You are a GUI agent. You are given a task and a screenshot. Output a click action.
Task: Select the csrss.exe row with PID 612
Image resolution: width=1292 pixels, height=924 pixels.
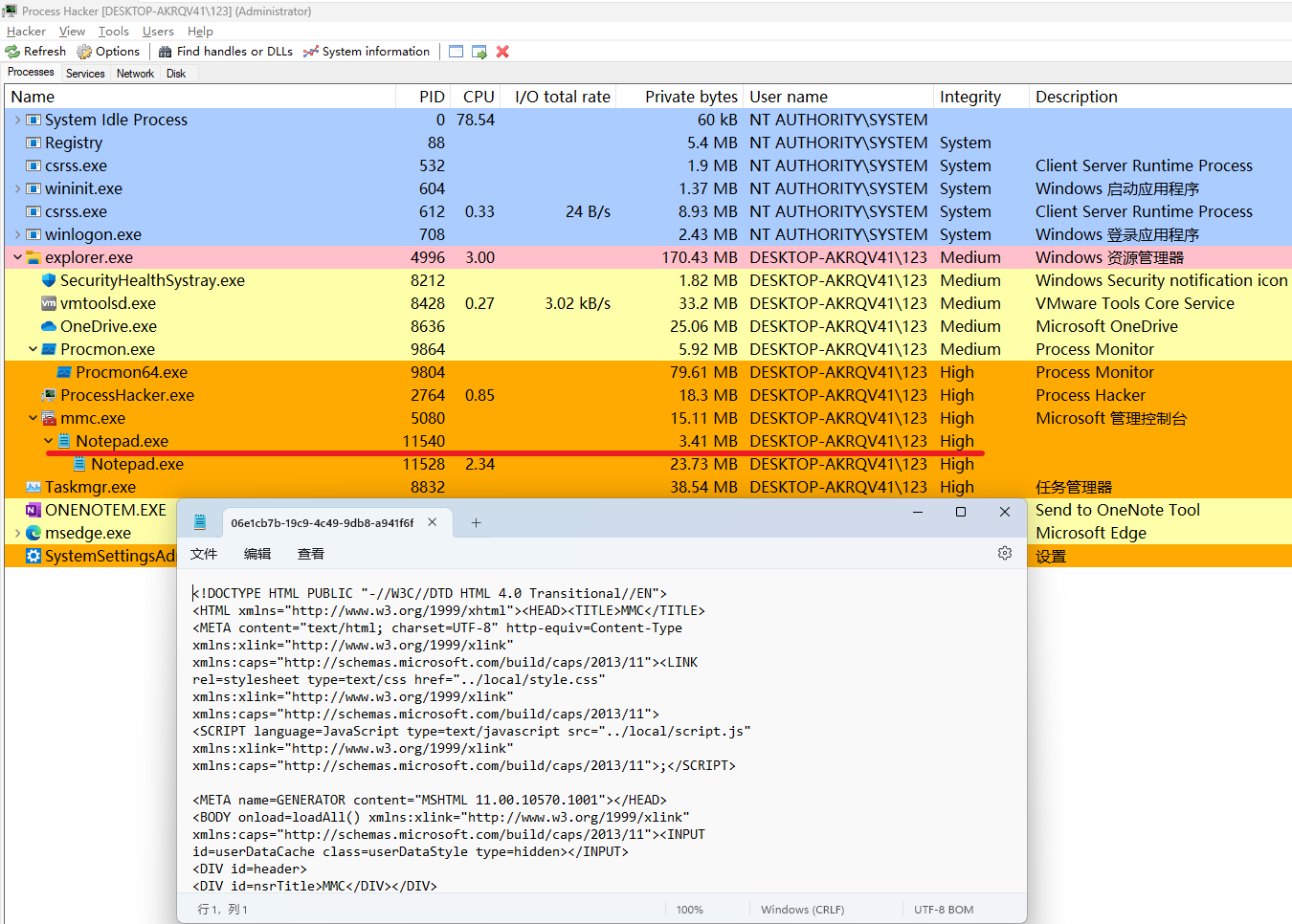(648, 211)
